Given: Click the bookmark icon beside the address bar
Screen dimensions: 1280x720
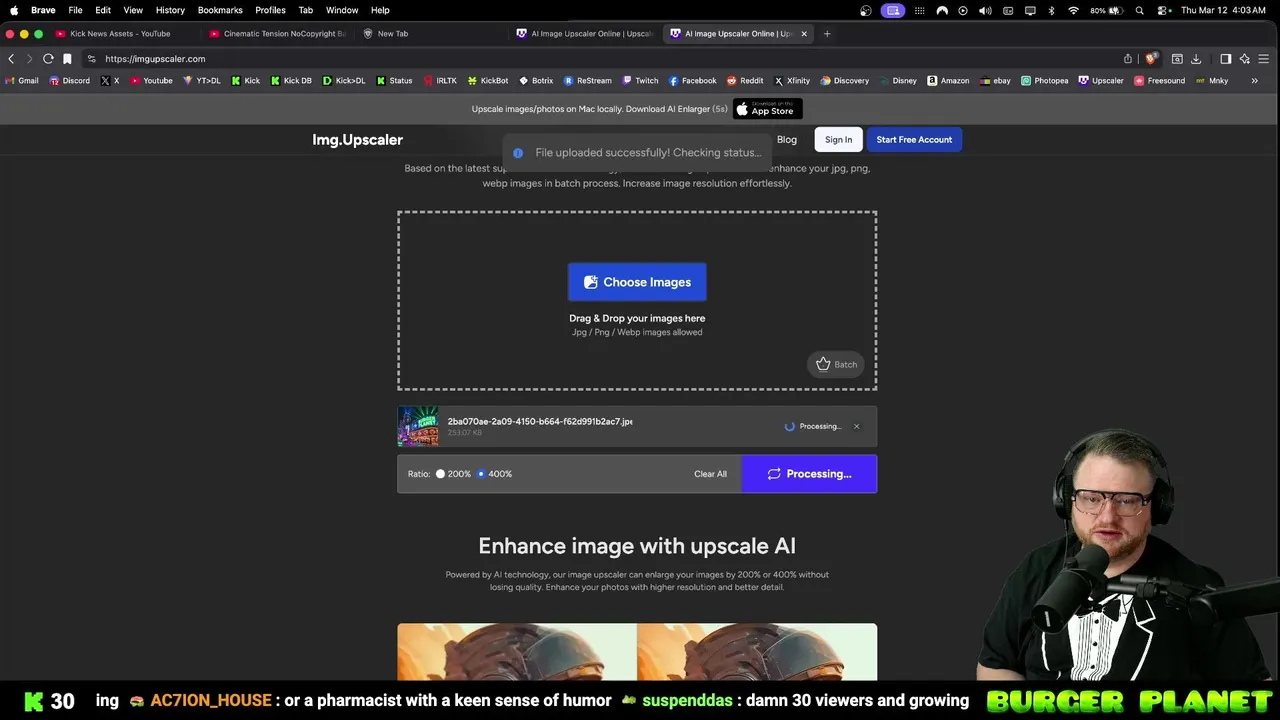Looking at the screenshot, I should [67, 58].
